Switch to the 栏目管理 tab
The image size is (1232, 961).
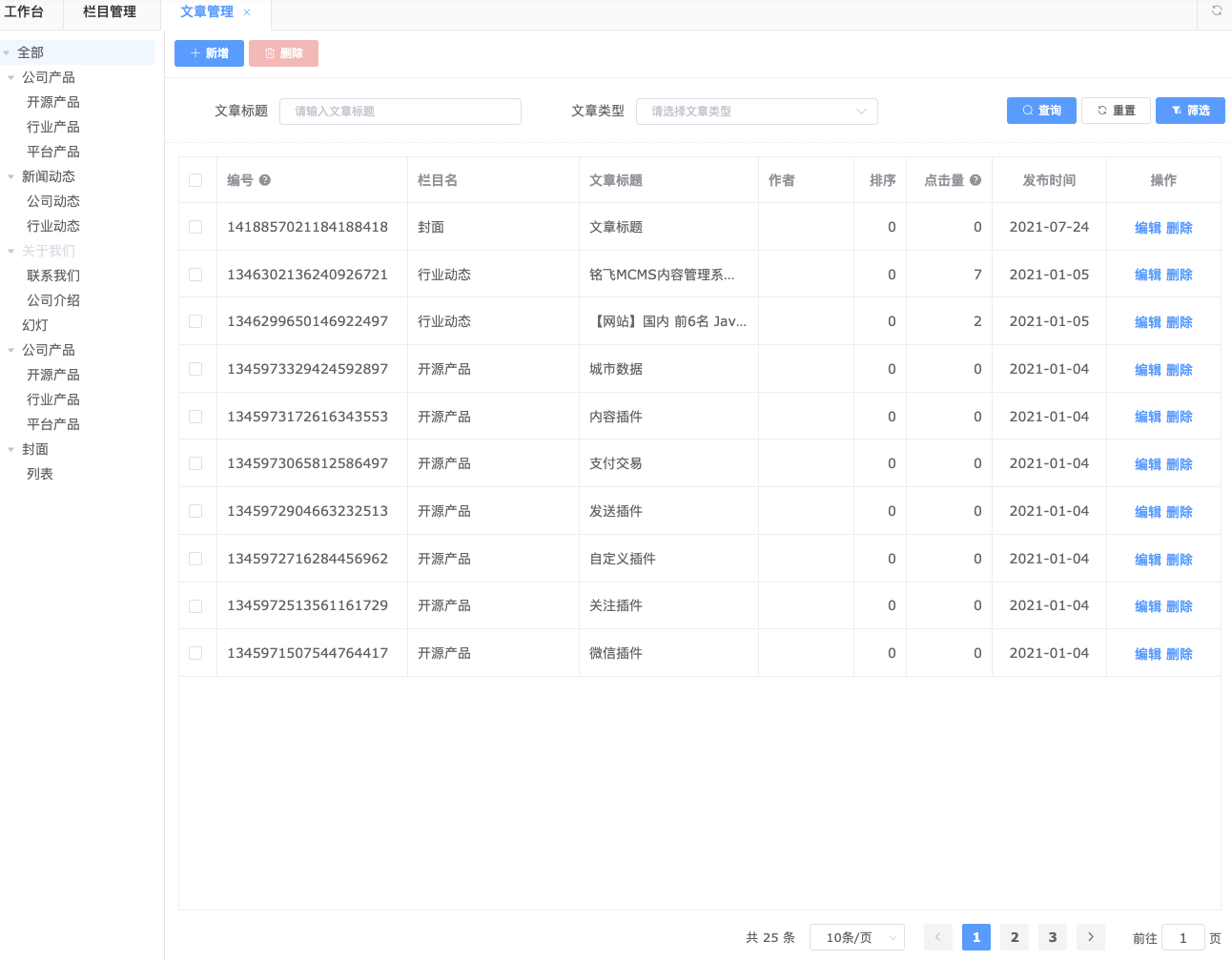point(110,12)
